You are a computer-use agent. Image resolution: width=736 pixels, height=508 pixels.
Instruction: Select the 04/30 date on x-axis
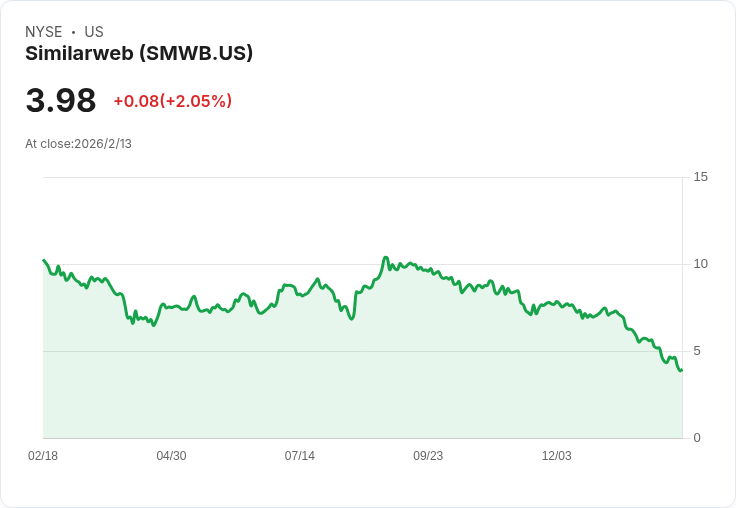point(171,456)
